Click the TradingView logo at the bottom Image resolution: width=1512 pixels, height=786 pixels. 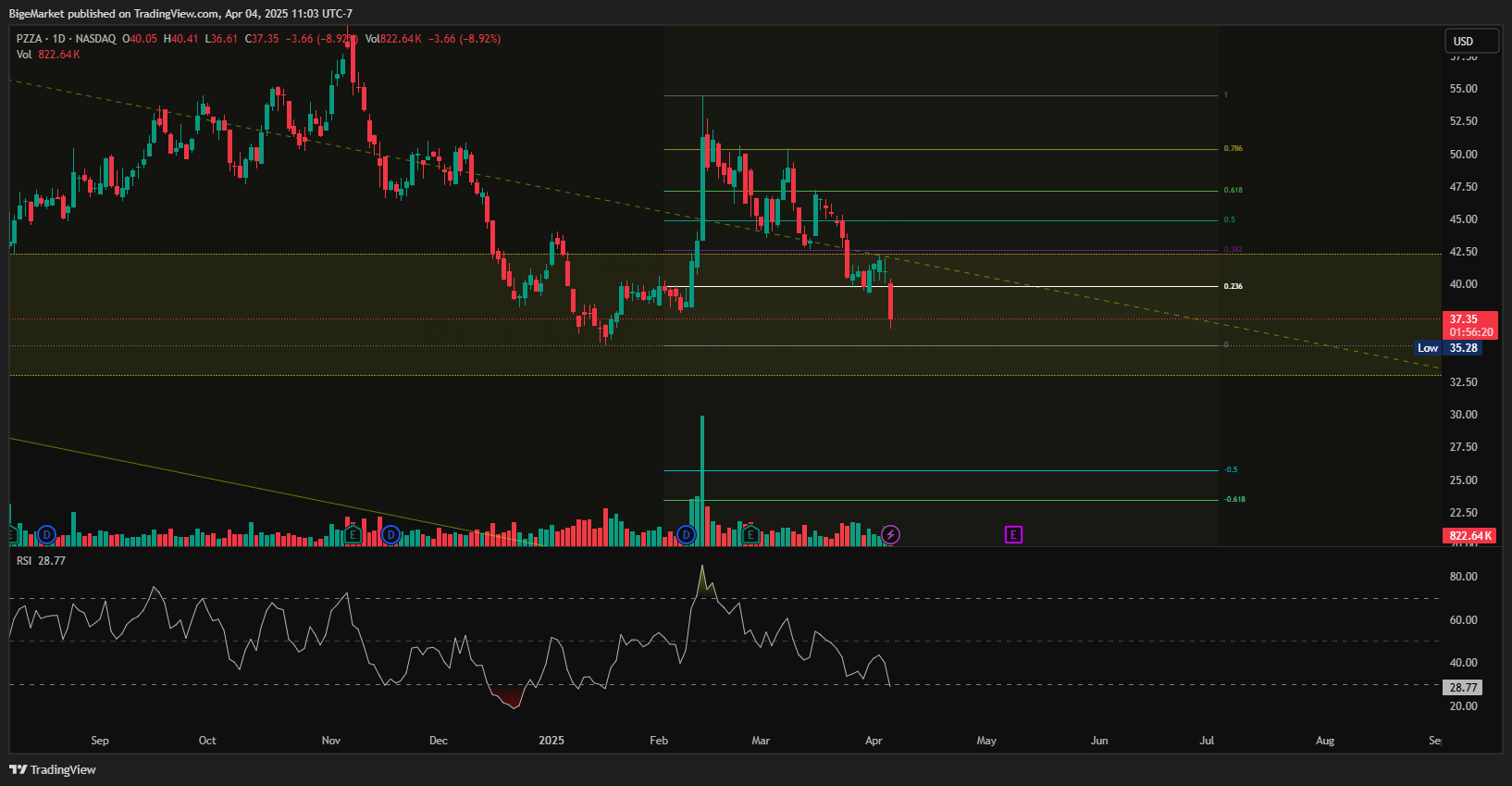point(53,769)
